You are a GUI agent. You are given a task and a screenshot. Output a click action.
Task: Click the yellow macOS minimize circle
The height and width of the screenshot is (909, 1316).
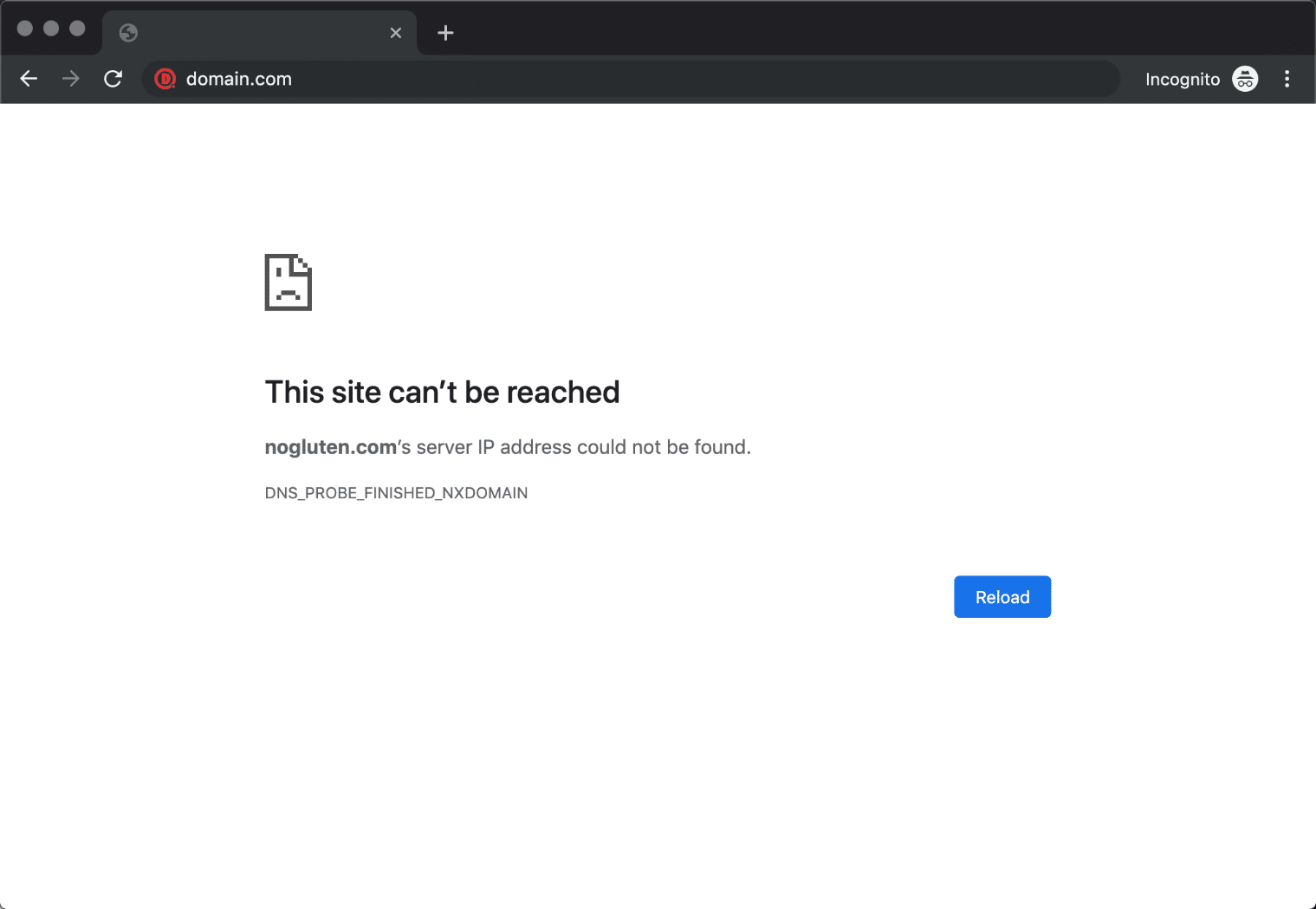pos(51,28)
